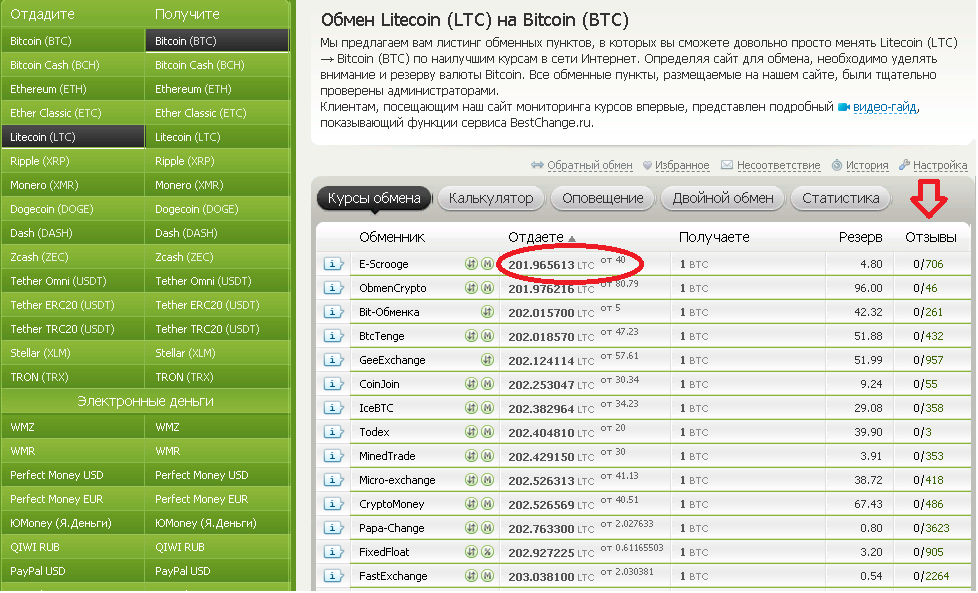
Task: Open info icon for Todex row
Action: (334, 432)
